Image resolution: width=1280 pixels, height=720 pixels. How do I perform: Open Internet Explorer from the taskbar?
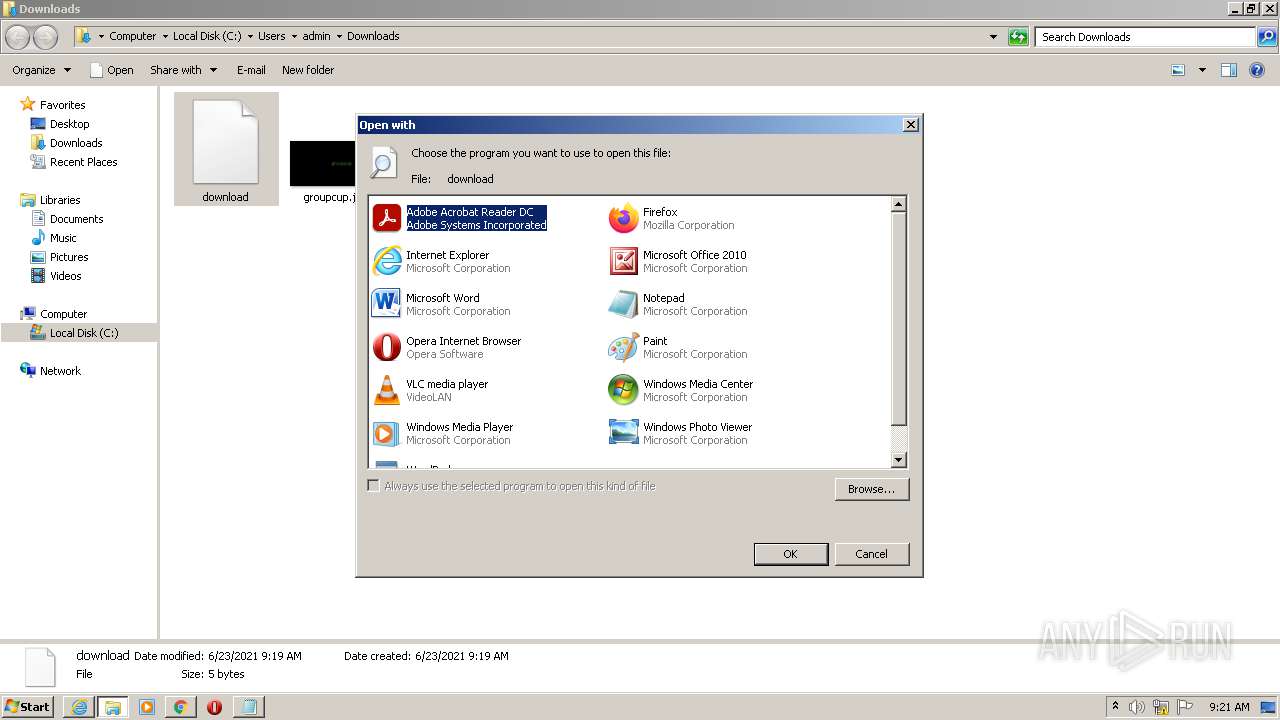coord(79,707)
